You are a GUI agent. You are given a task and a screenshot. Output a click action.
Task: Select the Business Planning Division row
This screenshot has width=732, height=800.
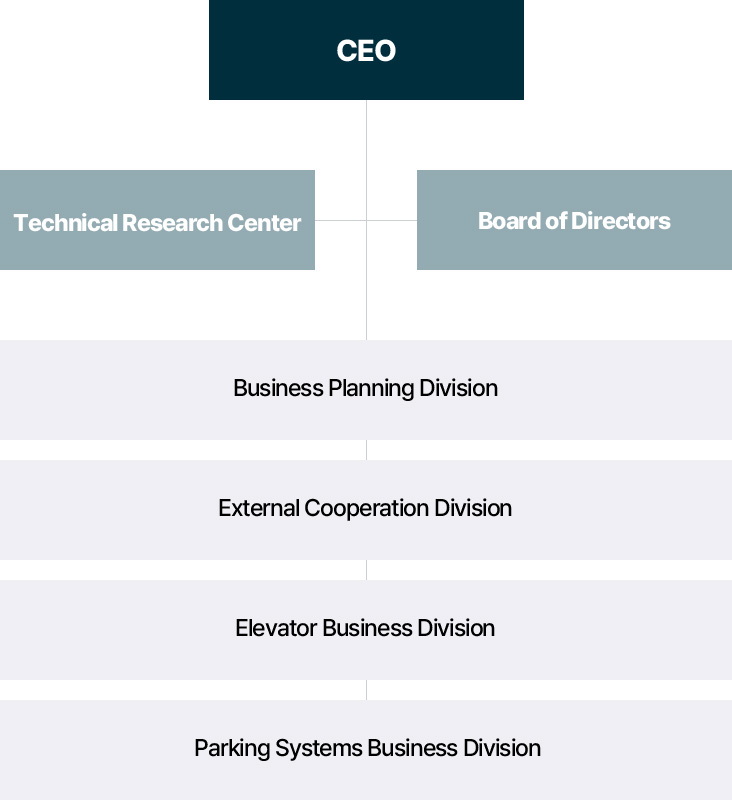(x=366, y=389)
